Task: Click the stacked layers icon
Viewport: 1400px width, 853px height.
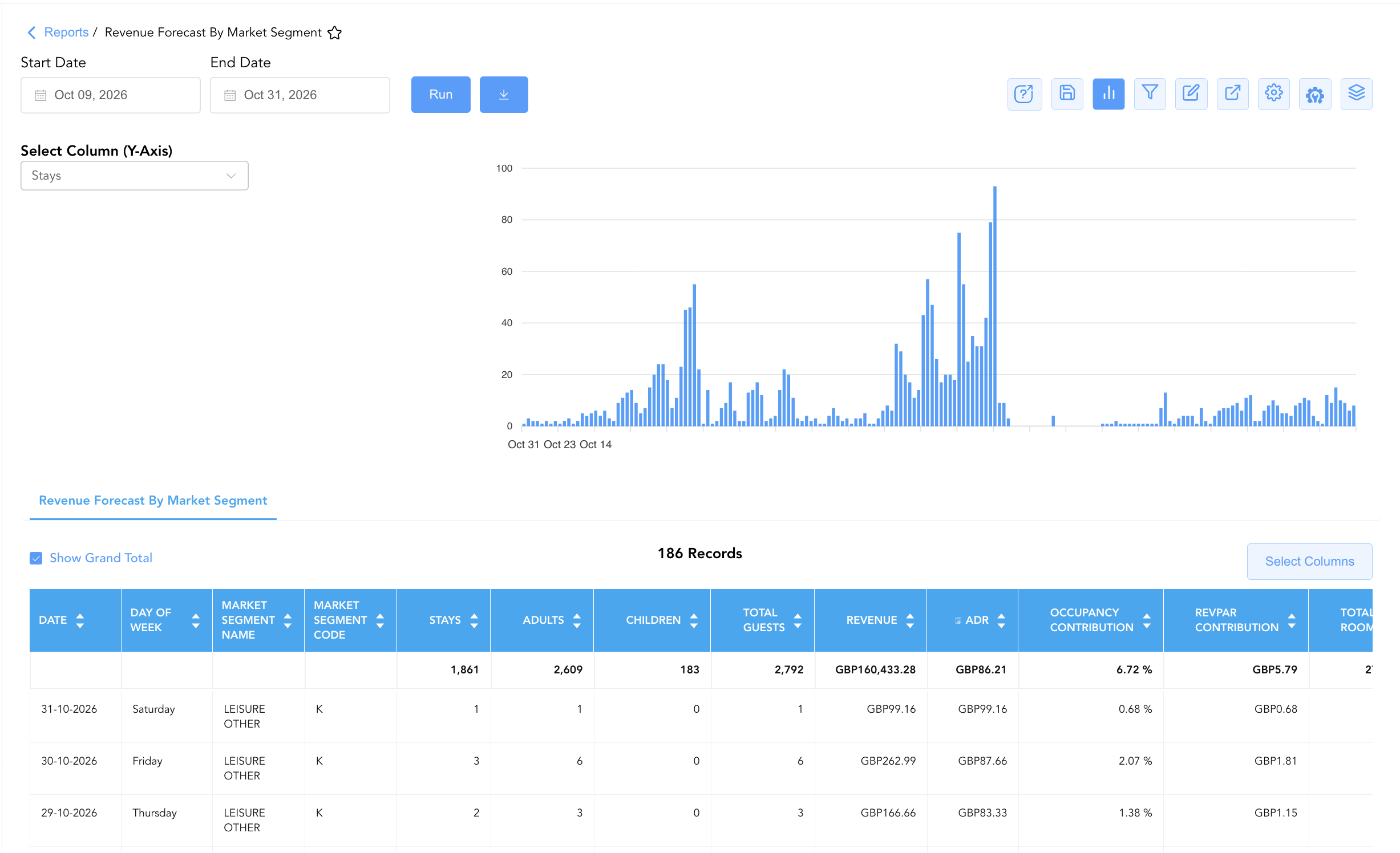Action: click(1356, 94)
